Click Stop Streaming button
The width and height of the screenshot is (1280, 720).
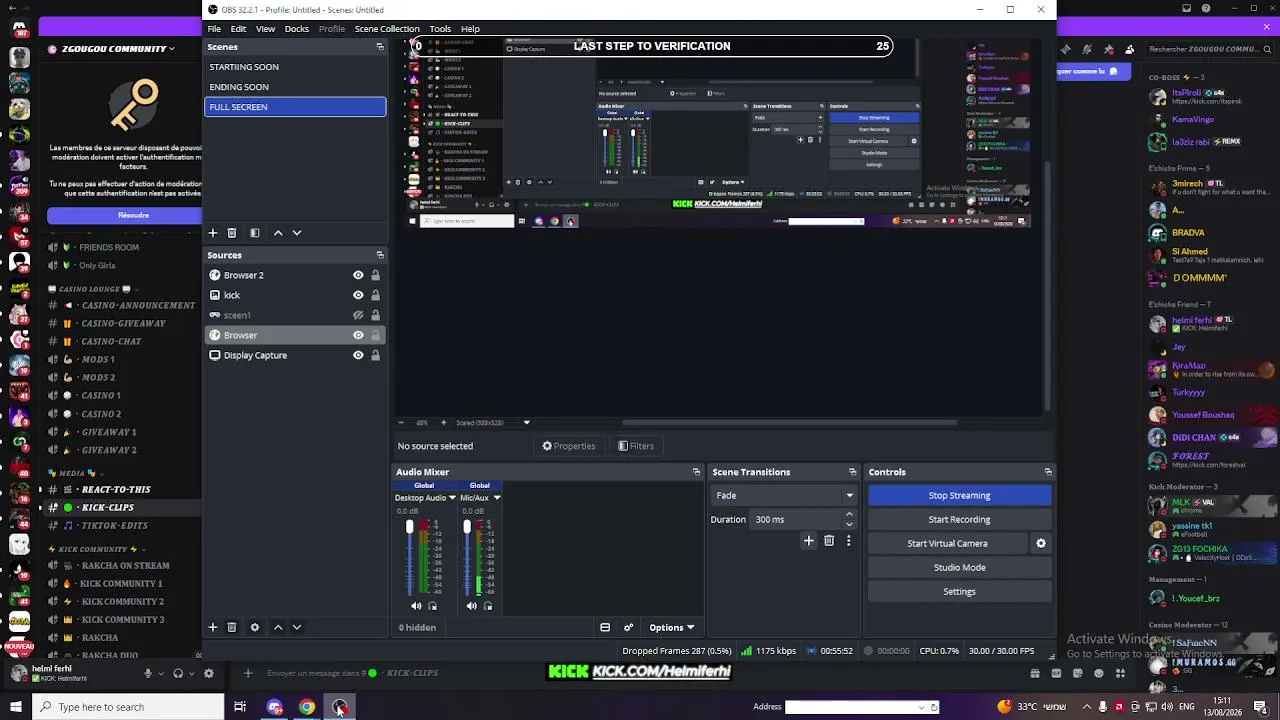coord(960,495)
